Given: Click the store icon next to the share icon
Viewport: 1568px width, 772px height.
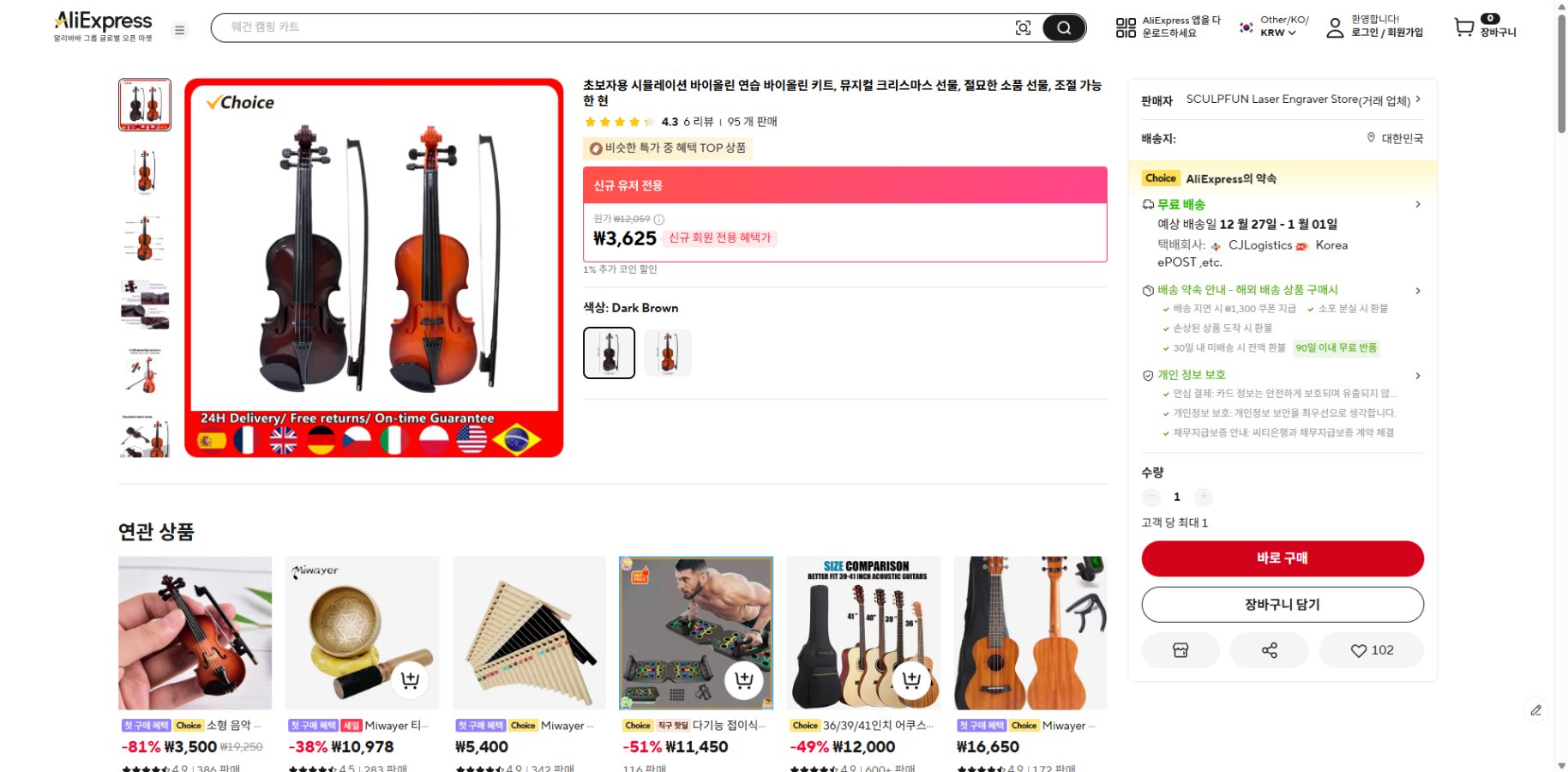Looking at the screenshot, I should (x=1181, y=650).
